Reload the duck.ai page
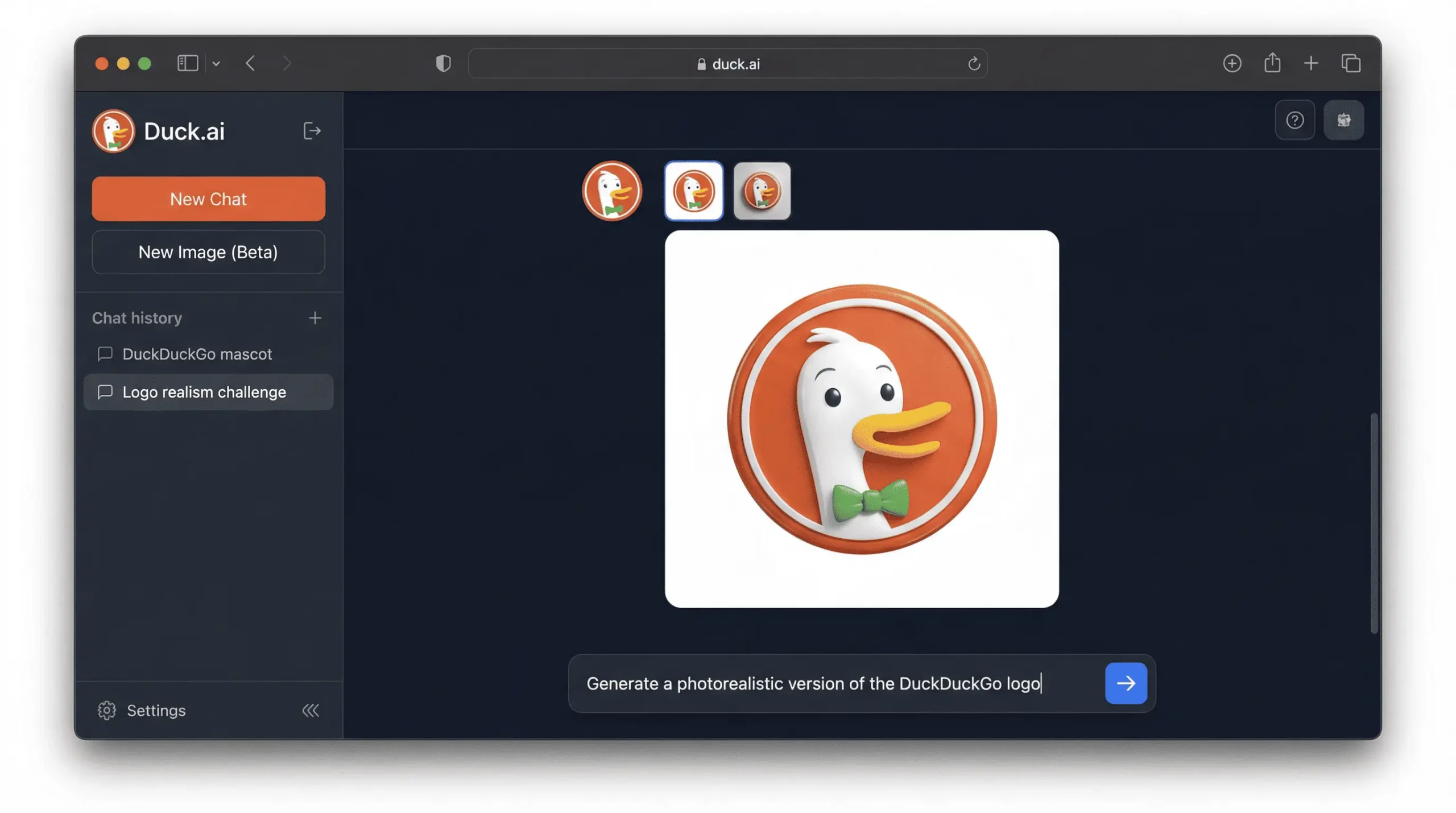Image resolution: width=1456 pixels, height=813 pixels. [974, 63]
